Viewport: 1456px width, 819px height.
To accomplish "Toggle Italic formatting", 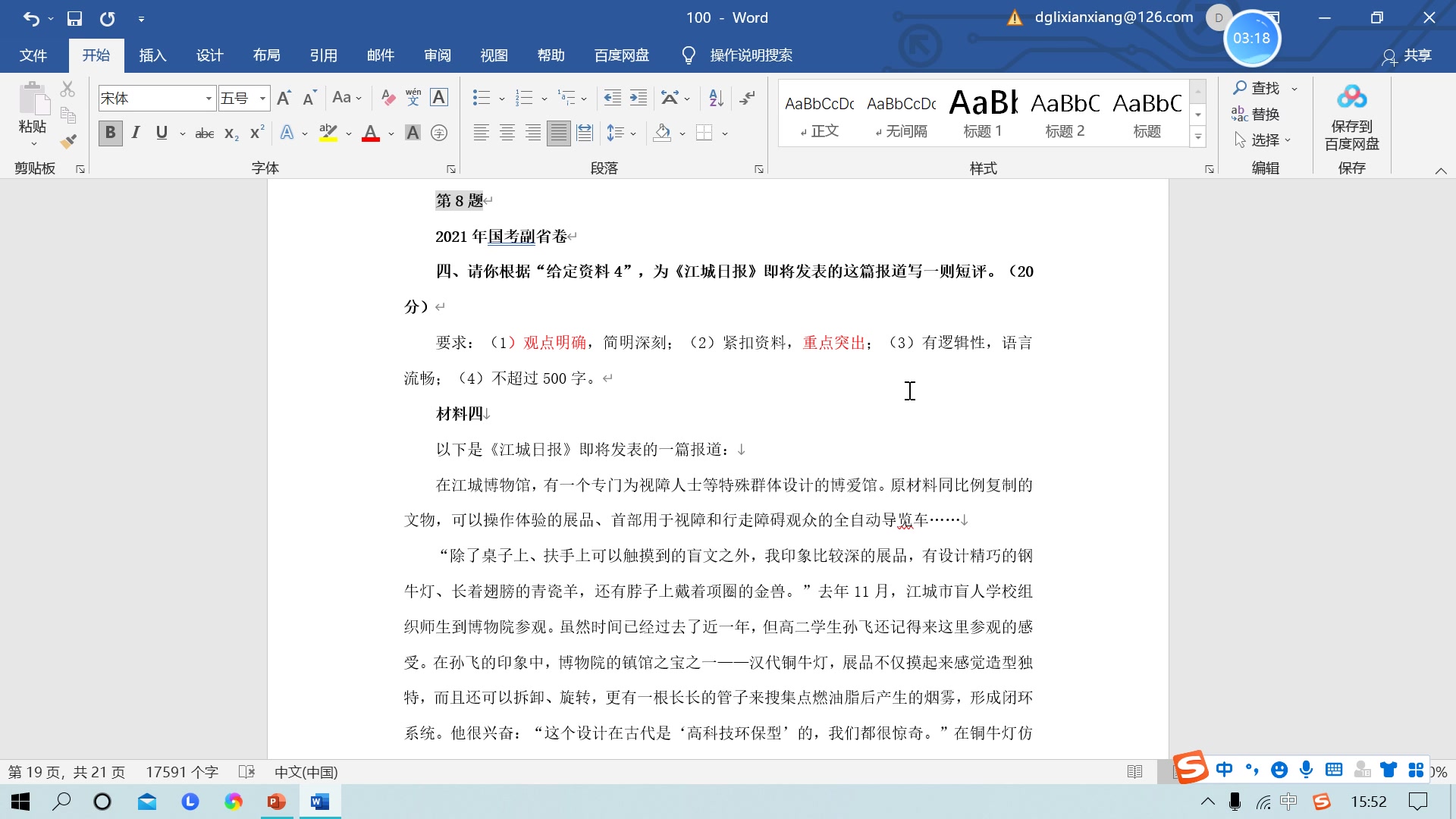I will tap(136, 133).
